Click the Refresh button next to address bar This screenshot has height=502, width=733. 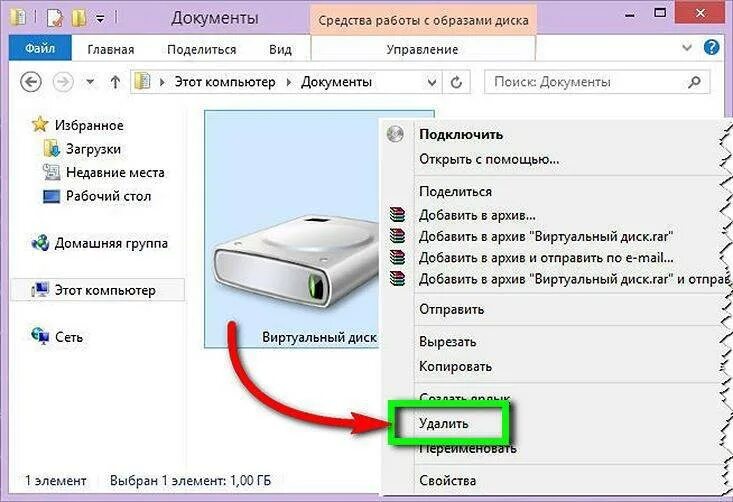point(456,83)
